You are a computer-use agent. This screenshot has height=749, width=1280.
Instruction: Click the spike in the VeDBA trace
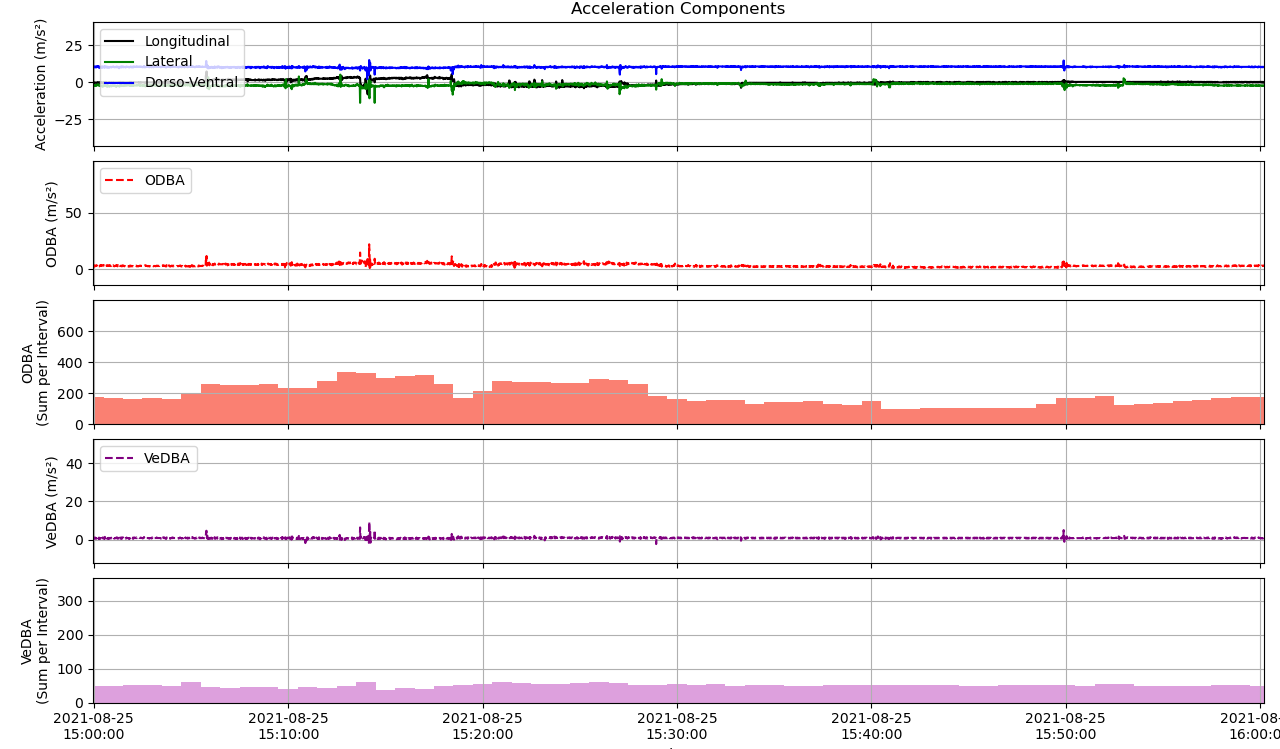point(369,527)
